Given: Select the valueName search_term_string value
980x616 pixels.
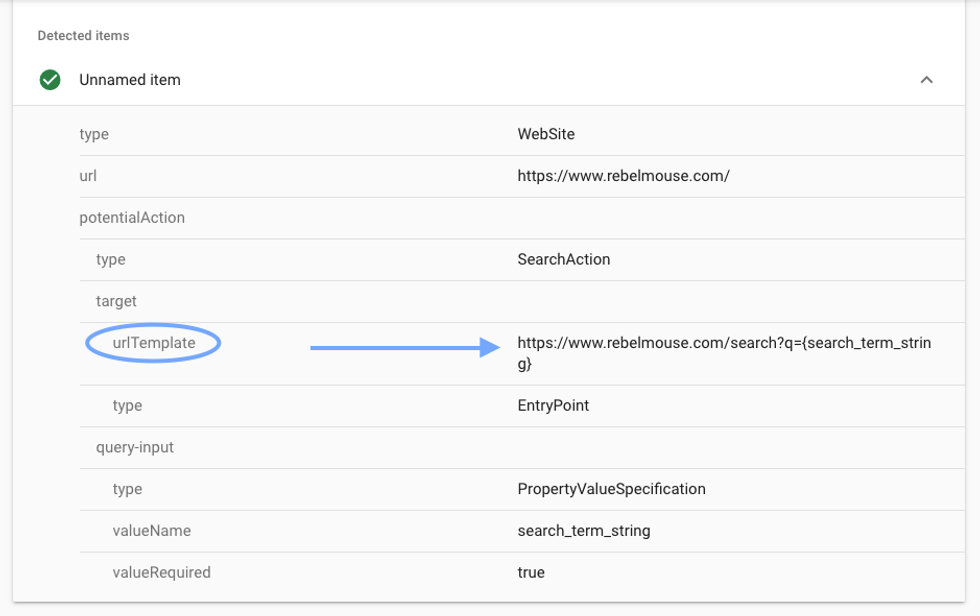Looking at the screenshot, I should 585,530.
